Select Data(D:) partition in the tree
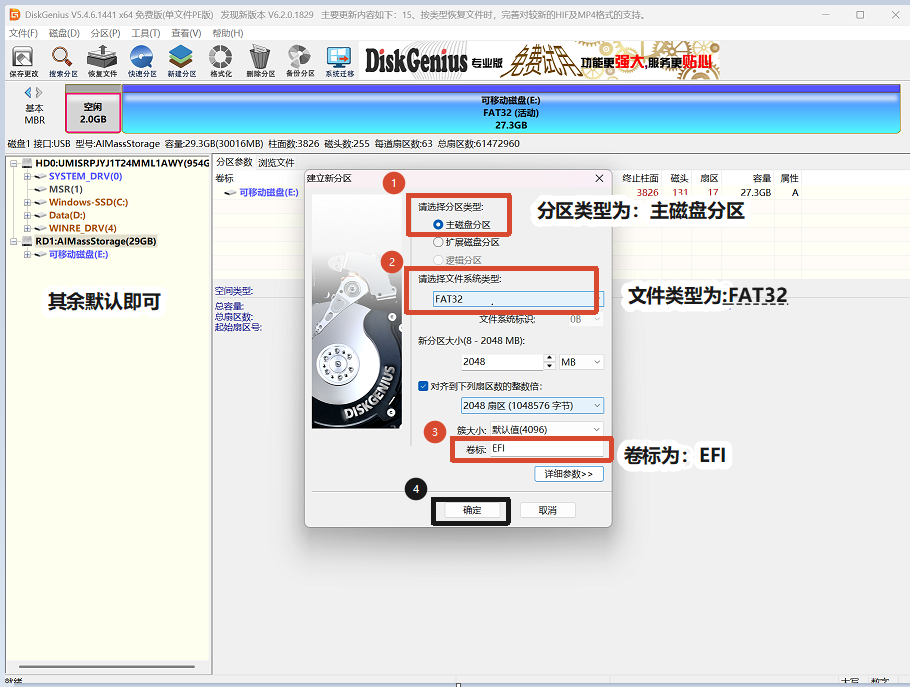910x687 pixels. [67, 215]
